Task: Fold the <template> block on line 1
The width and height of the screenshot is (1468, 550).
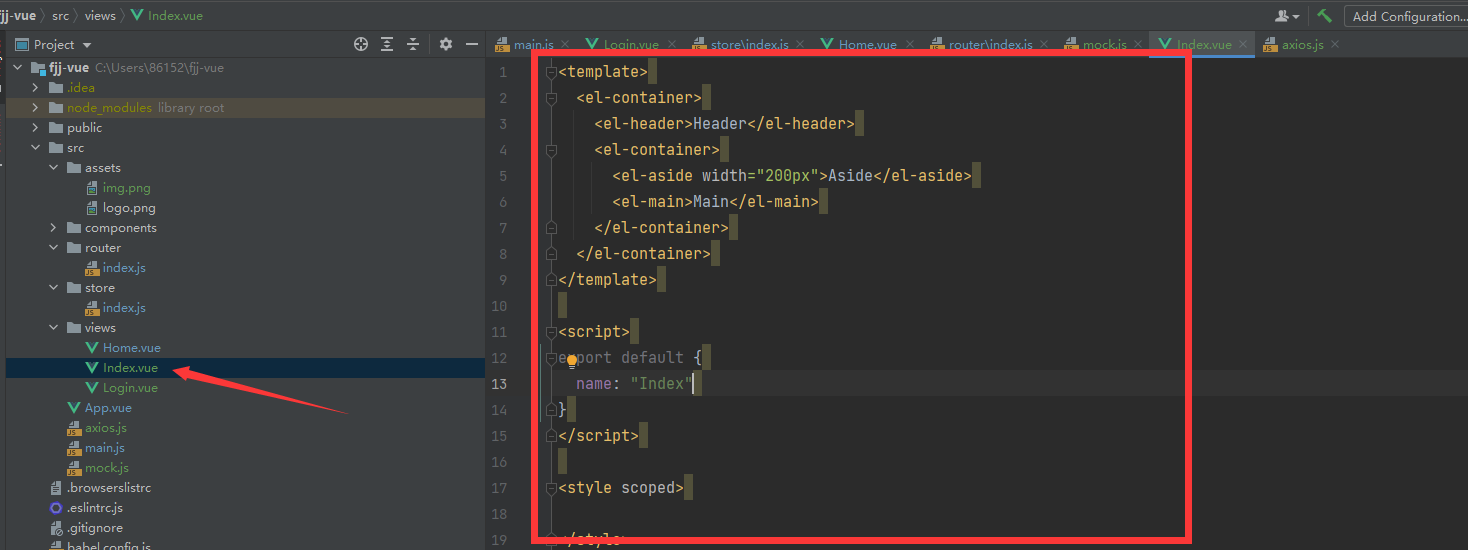Action: (x=550, y=72)
